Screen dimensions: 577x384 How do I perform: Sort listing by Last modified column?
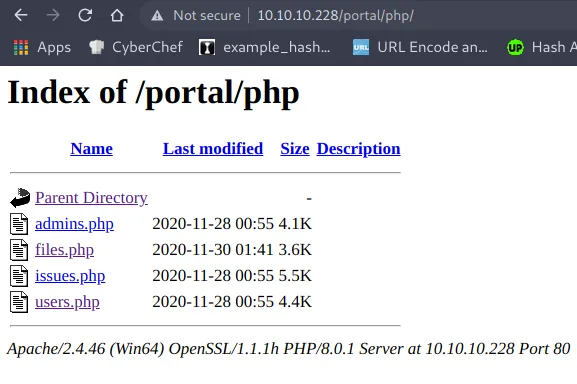pos(213,149)
